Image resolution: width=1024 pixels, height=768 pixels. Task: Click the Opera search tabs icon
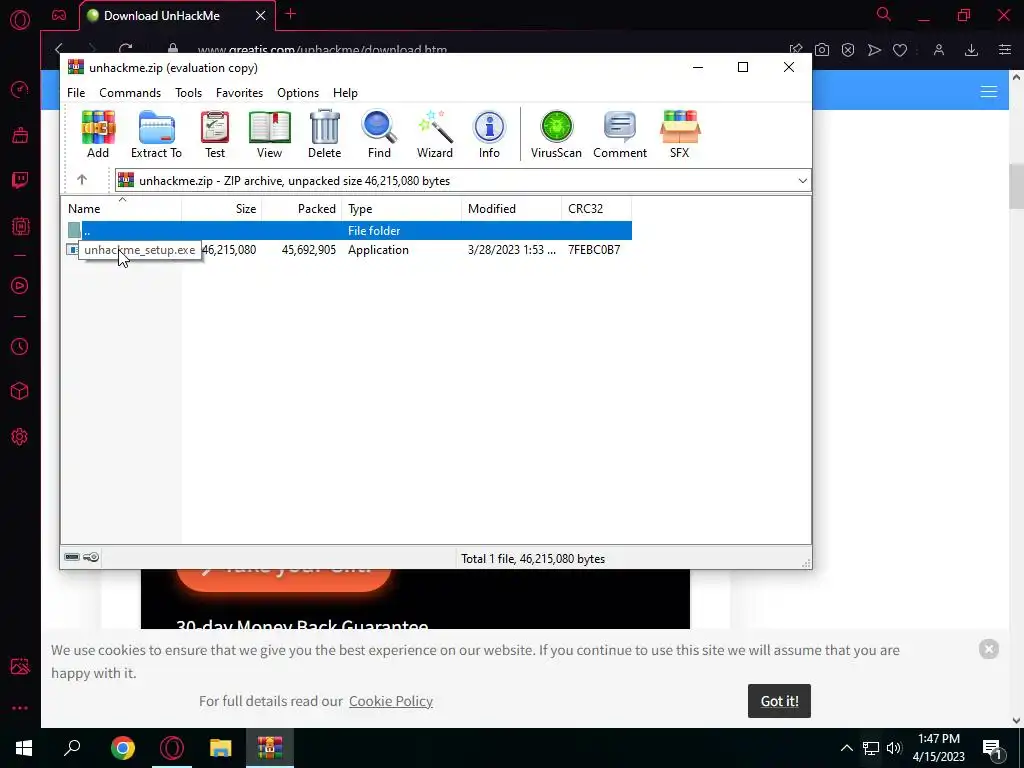883,14
